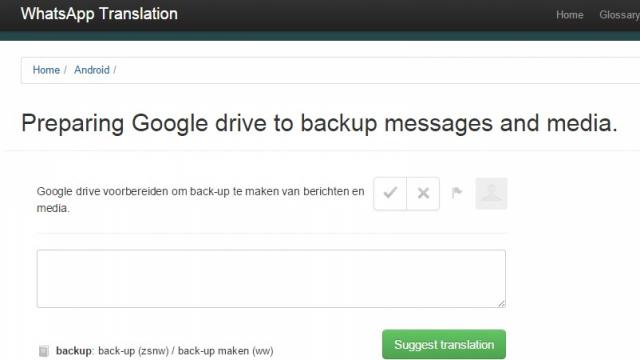Flag the suggested Dutch translation
640x360 pixels.
pyautogui.click(x=457, y=192)
